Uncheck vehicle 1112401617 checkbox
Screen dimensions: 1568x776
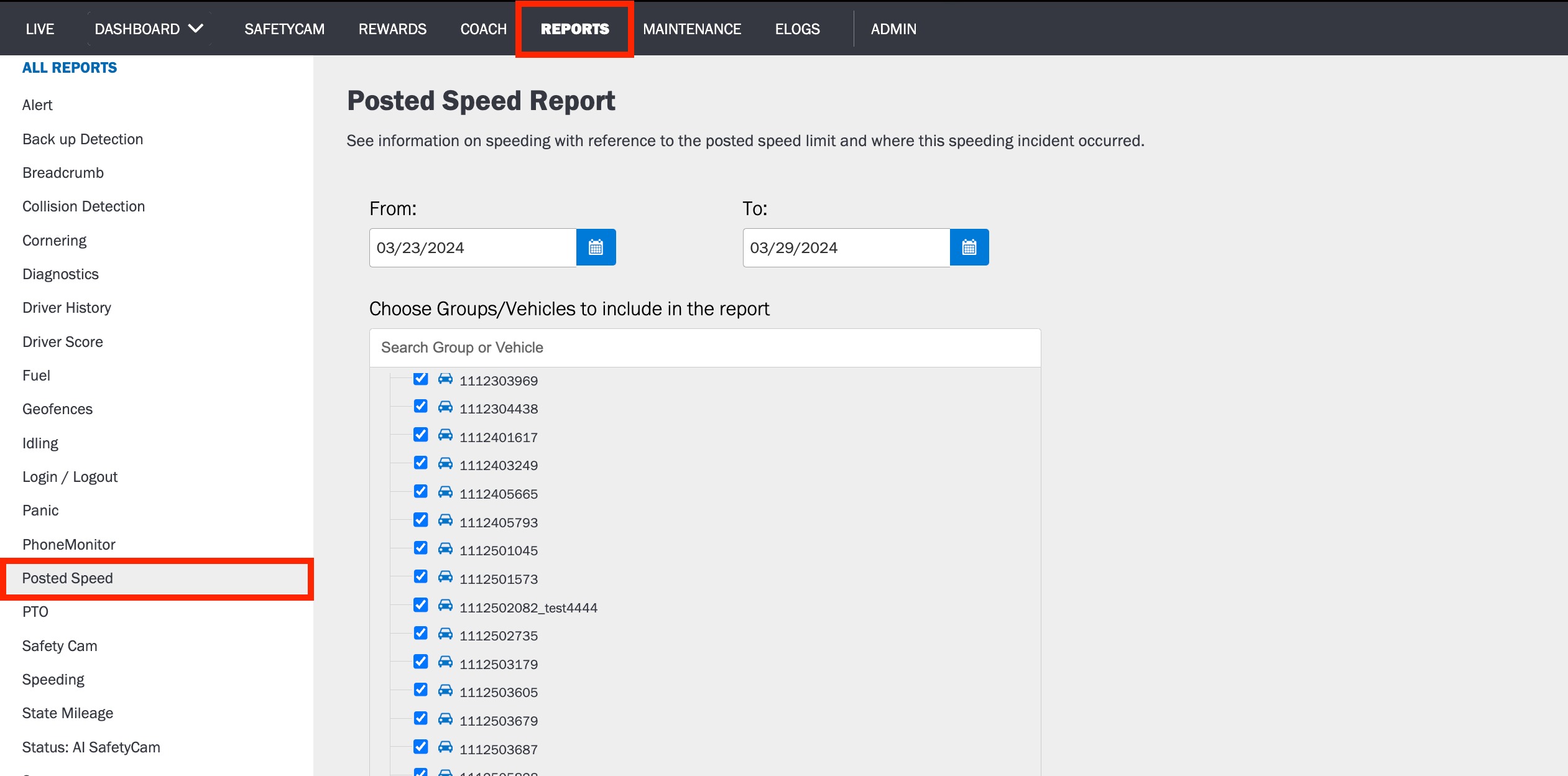[x=421, y=435]
